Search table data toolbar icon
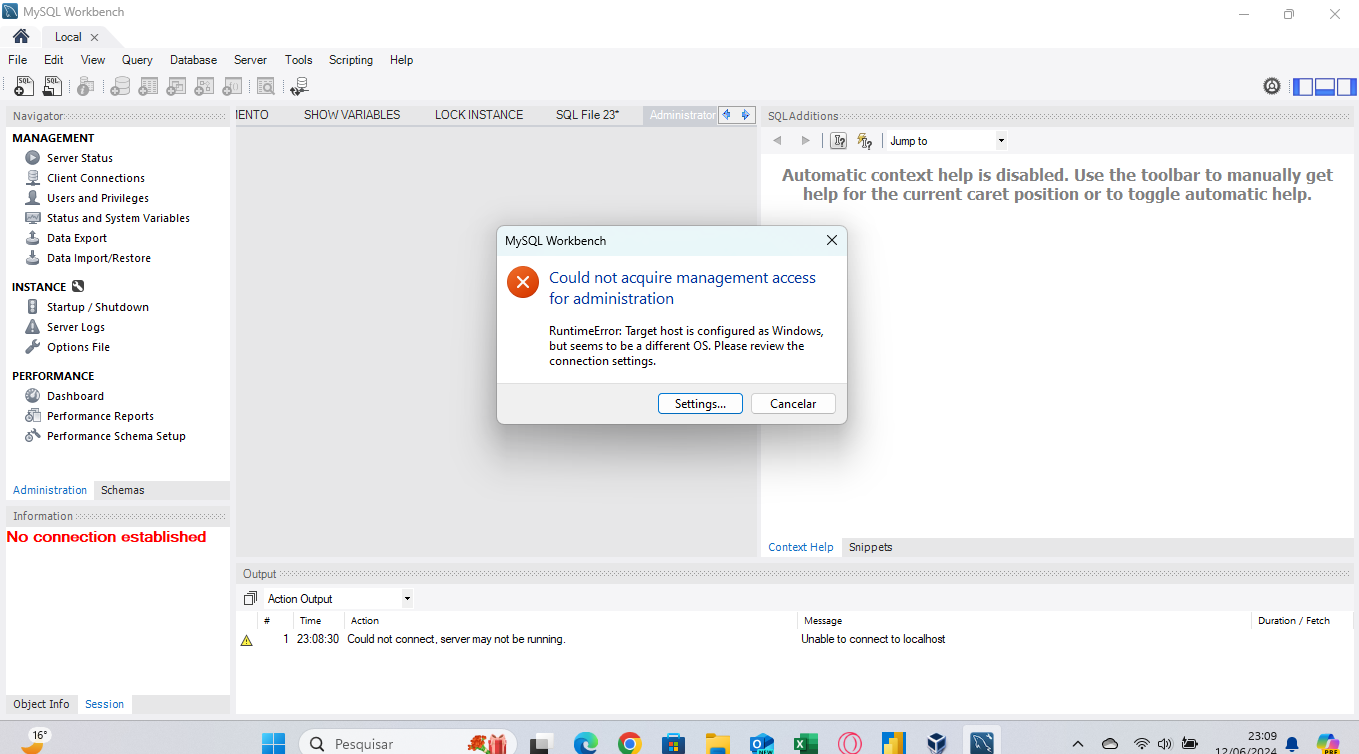The height and width of the screenshot is (754, 1359). 265,87
